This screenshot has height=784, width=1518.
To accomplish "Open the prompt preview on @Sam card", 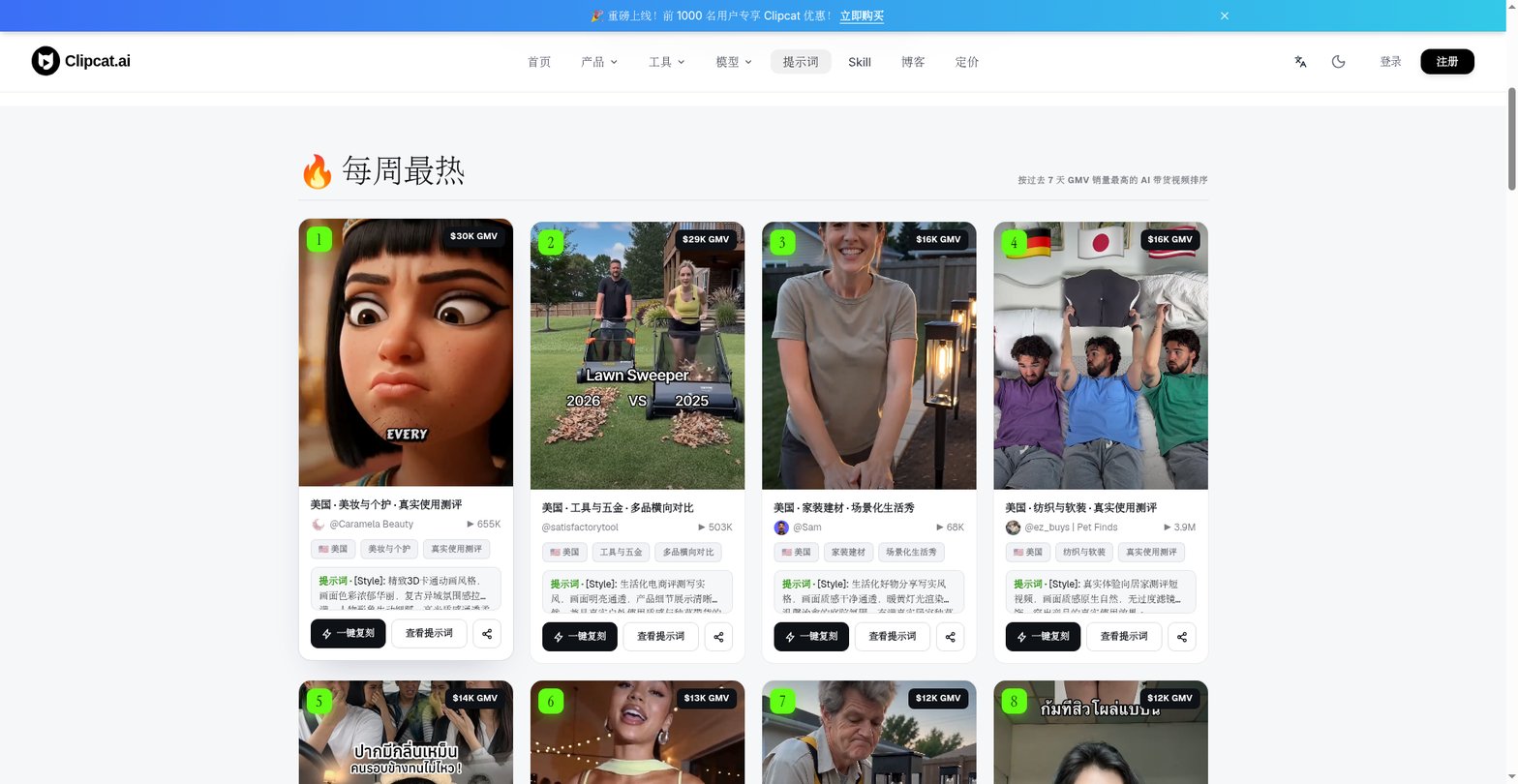I will click(x=869, y=591).
